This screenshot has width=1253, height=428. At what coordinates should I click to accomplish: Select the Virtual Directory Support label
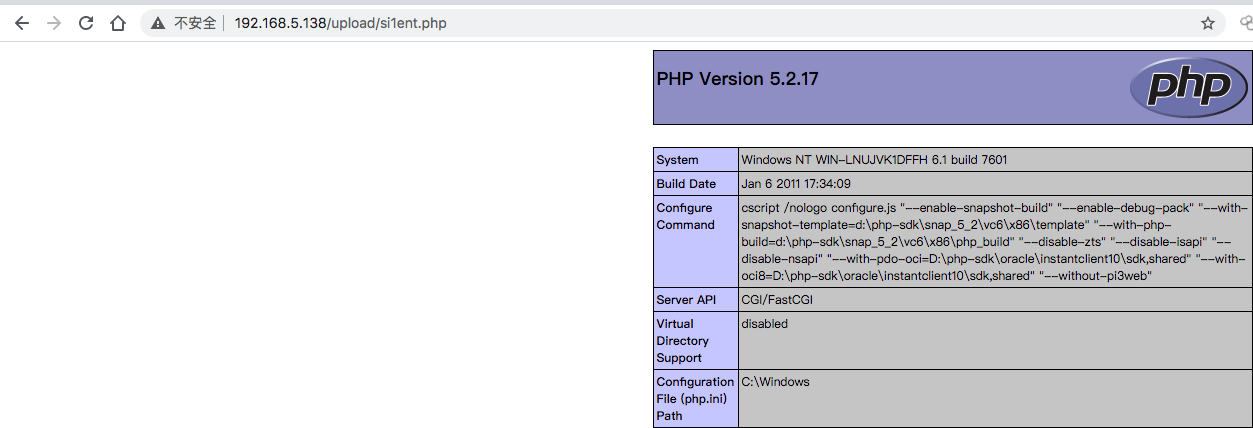pos(683,341)
